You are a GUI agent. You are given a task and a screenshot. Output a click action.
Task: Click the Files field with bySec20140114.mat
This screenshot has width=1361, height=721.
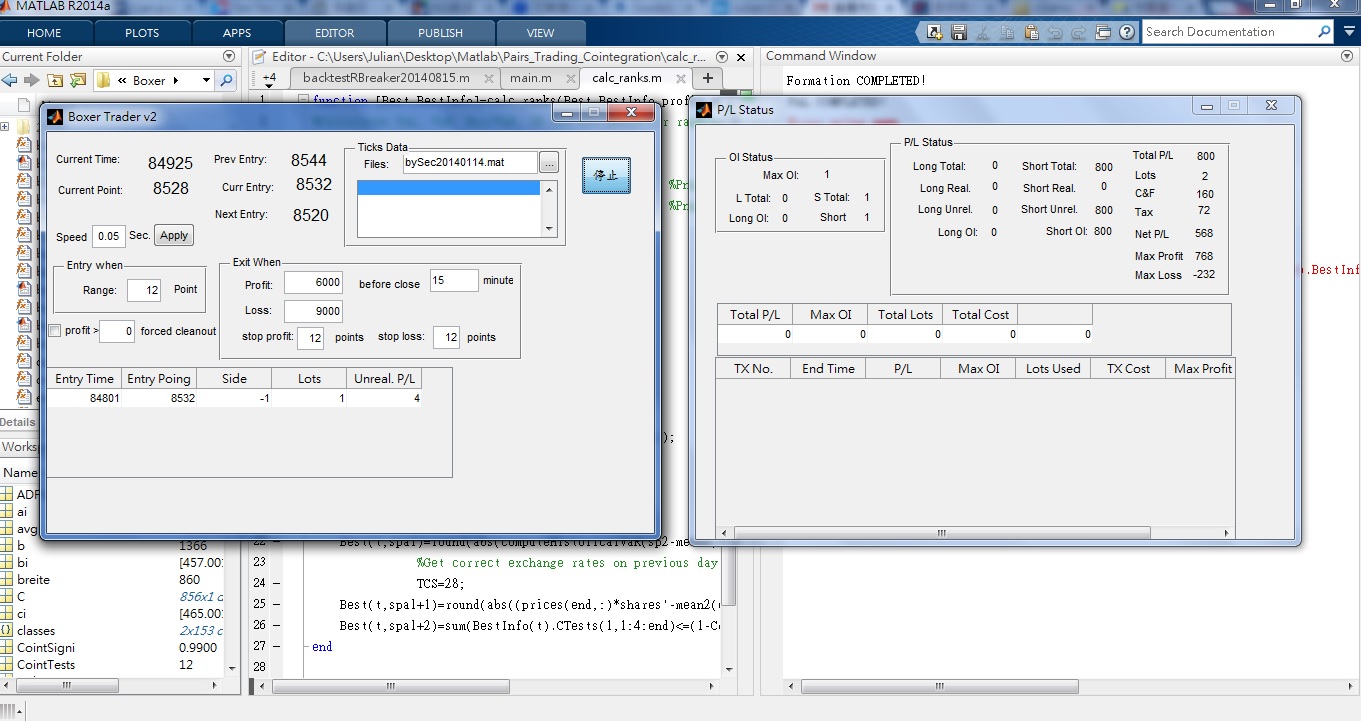tap(469, 162)
